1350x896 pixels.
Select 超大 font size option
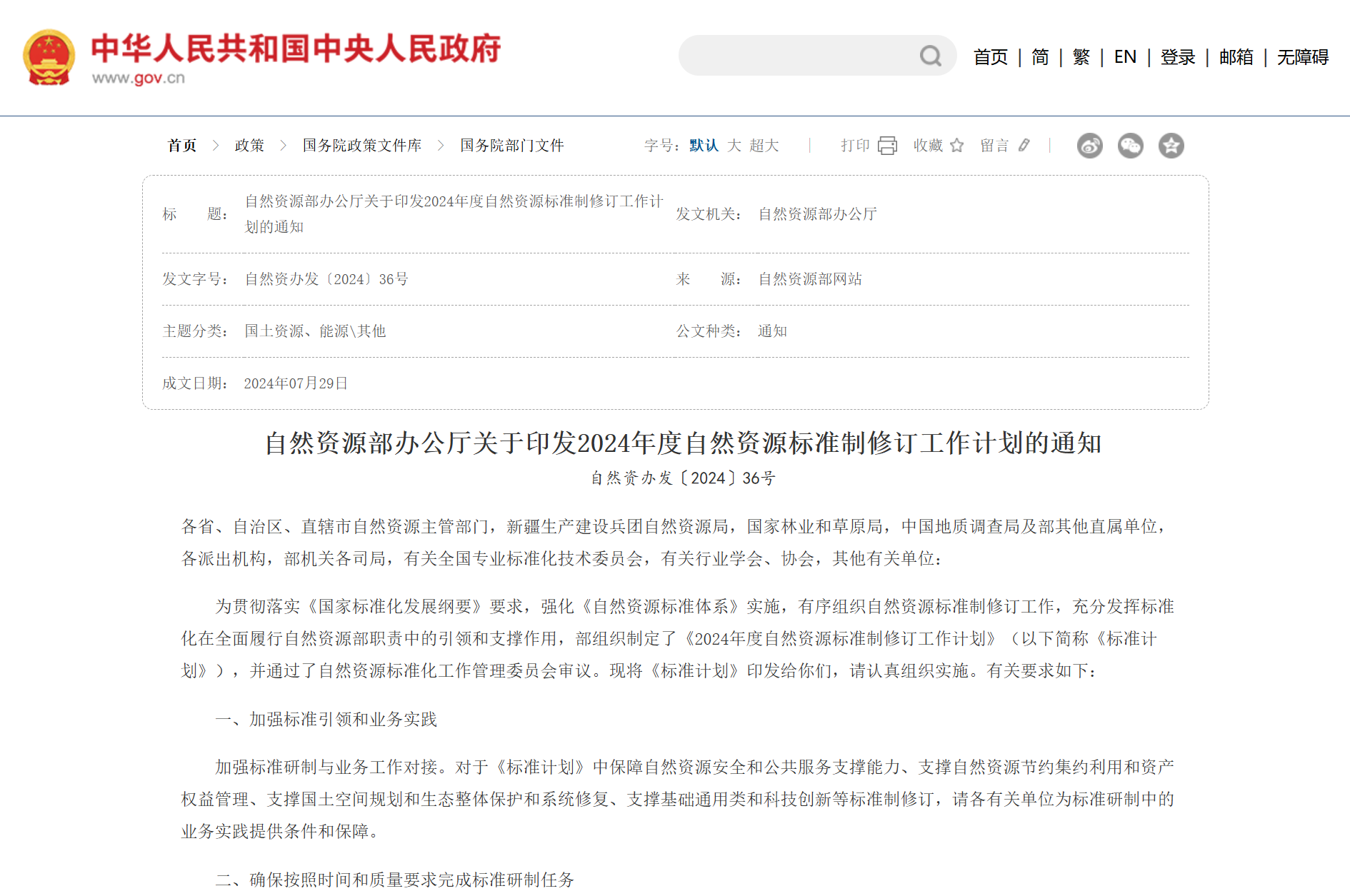tap(763, 146)
